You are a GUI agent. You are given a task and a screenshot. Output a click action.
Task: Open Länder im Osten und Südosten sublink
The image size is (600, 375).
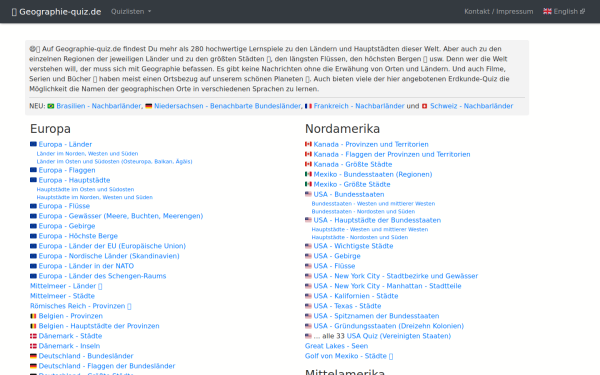[114, 161]
